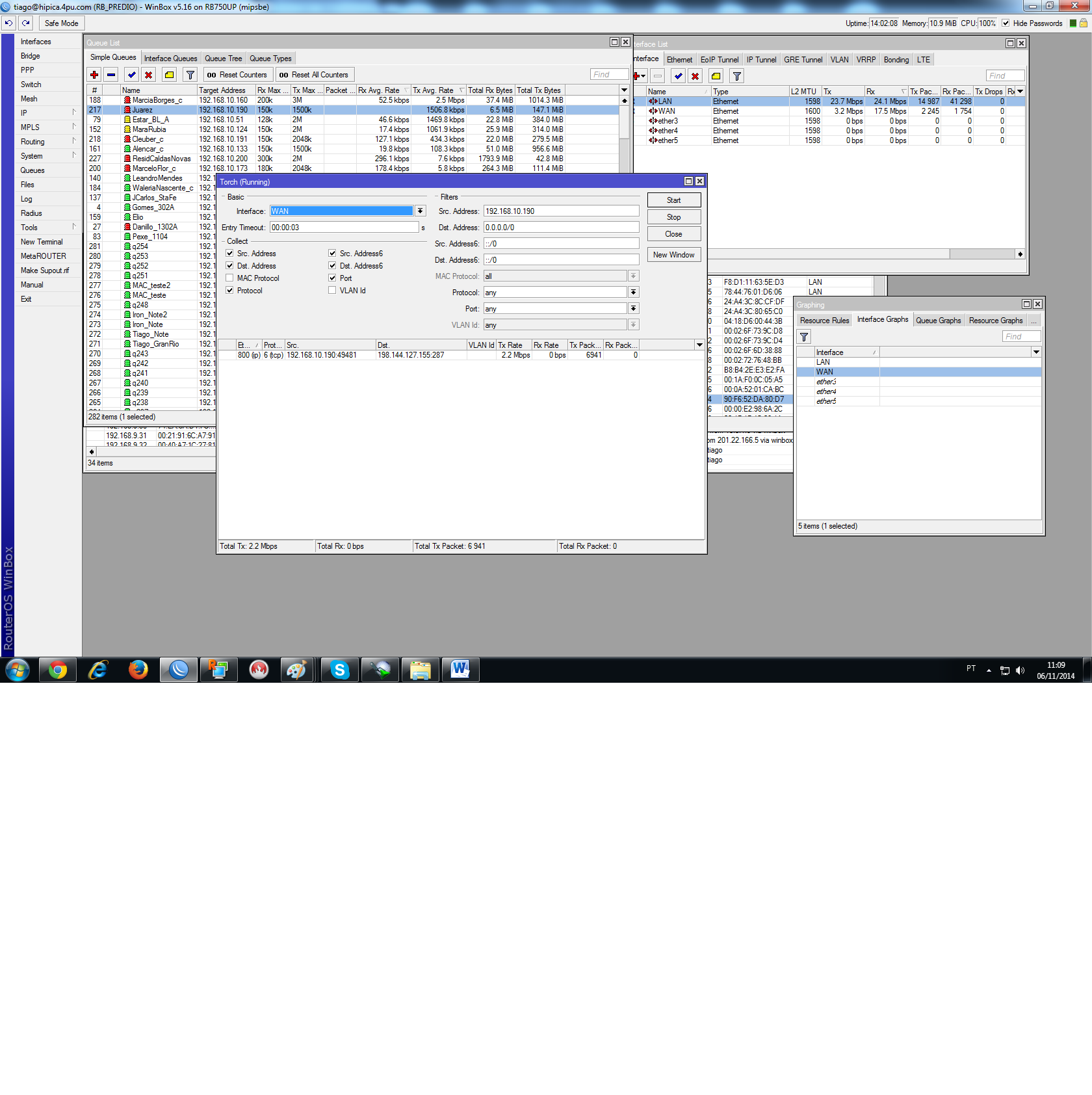Viewport: 1092px width, 1095px height.
Task: Expand the Protocol filter dropdown
Action: point(634,293)
